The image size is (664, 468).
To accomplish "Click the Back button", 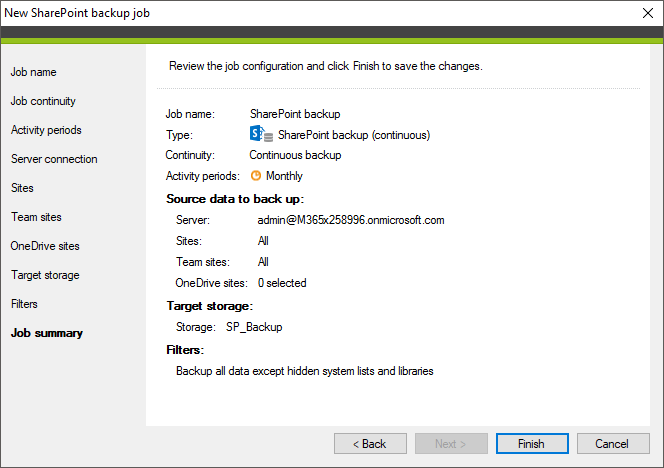I will click(370, 443).
